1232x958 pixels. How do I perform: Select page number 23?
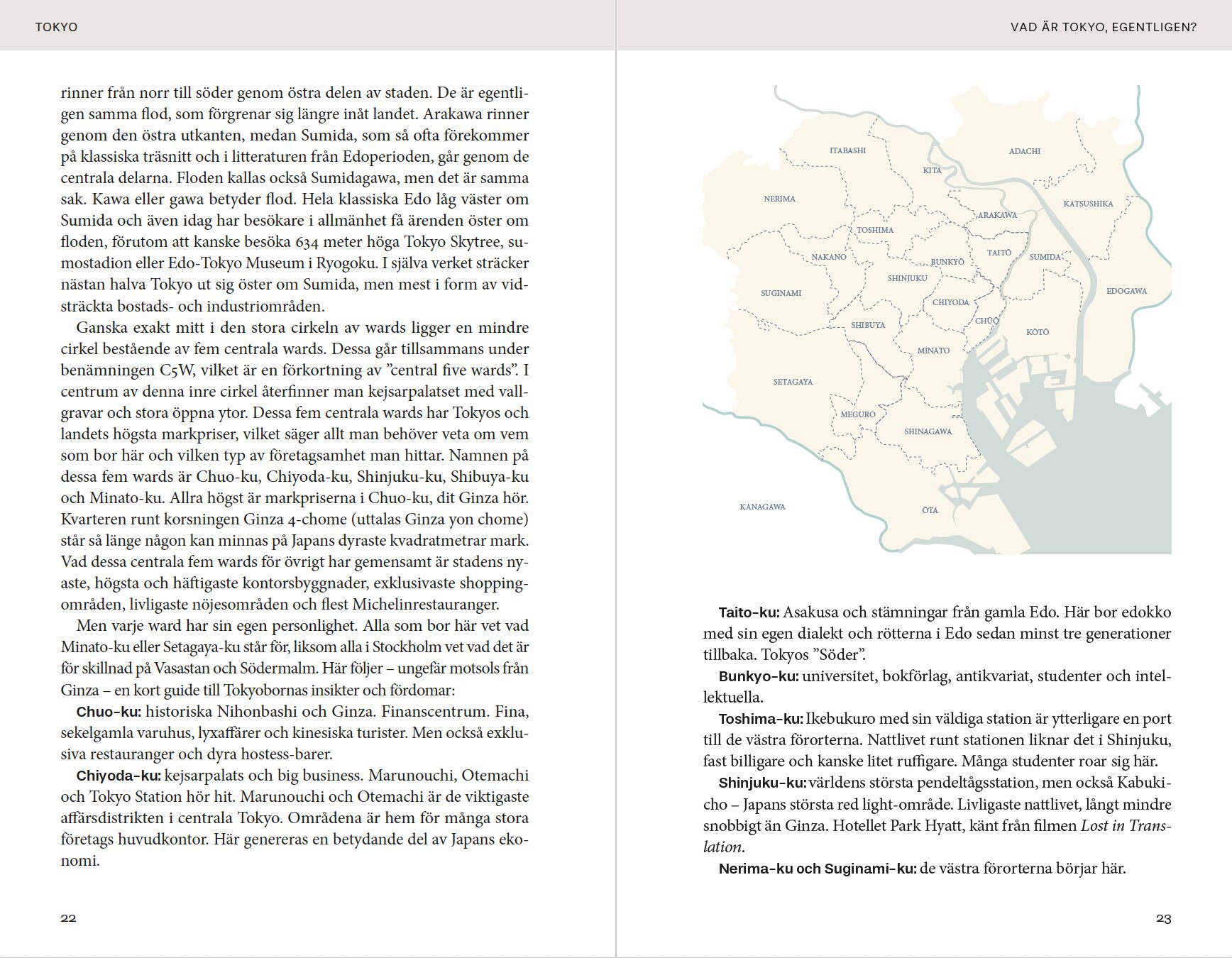click(1163, 918)
